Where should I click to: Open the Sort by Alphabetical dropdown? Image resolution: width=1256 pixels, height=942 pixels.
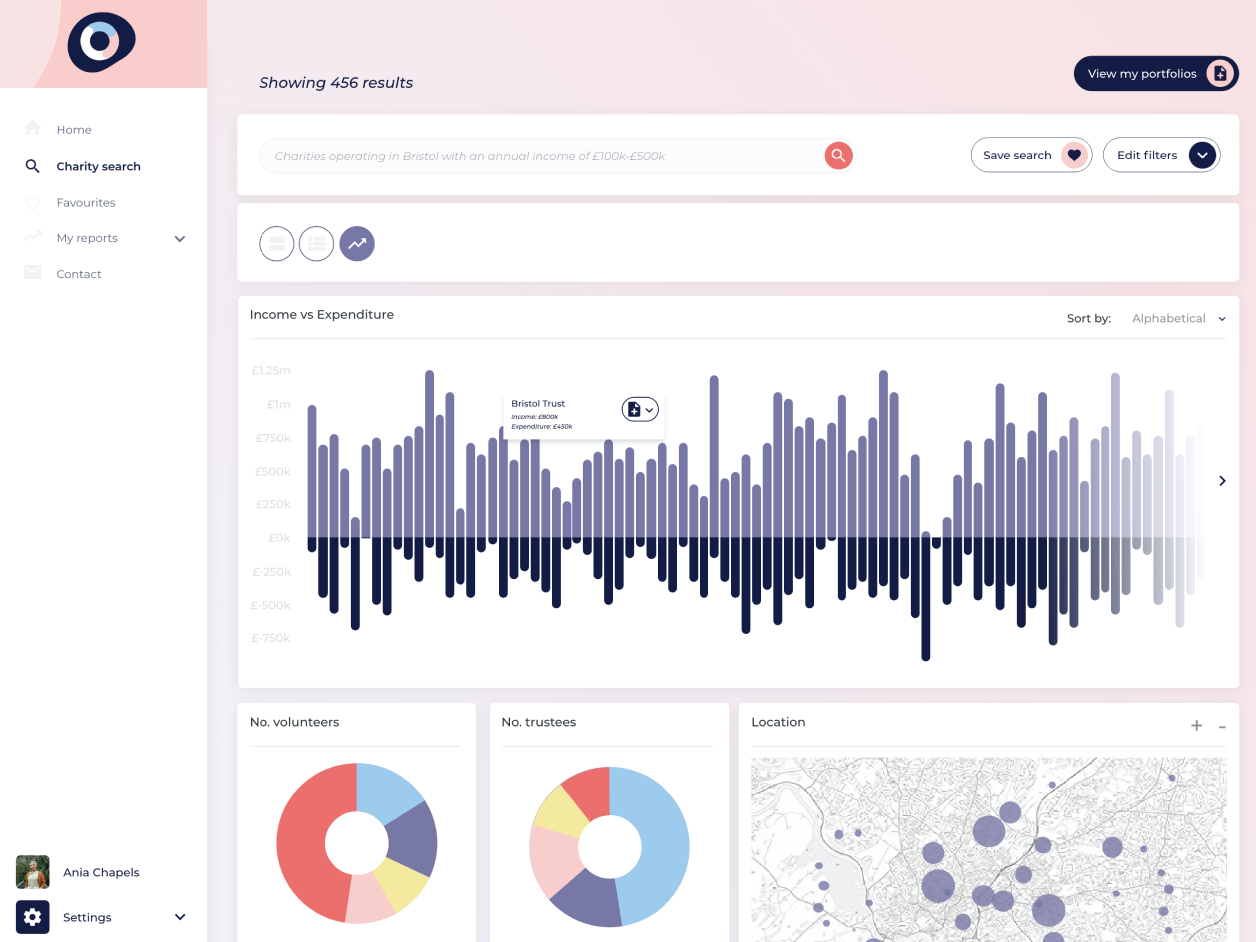coord(1178,319)
